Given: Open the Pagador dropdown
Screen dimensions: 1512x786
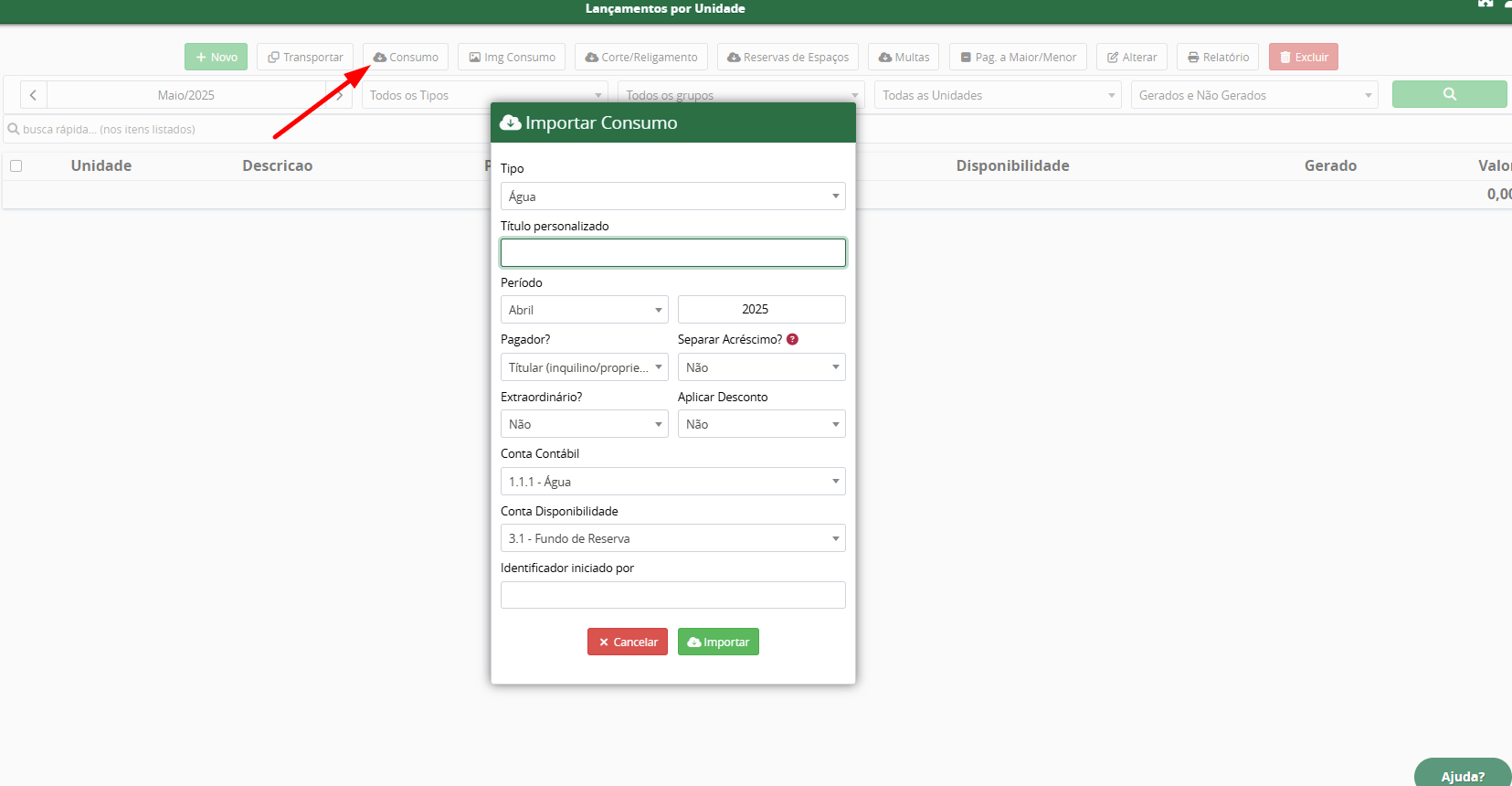Looking at the screenshot, I should [584, 367].
